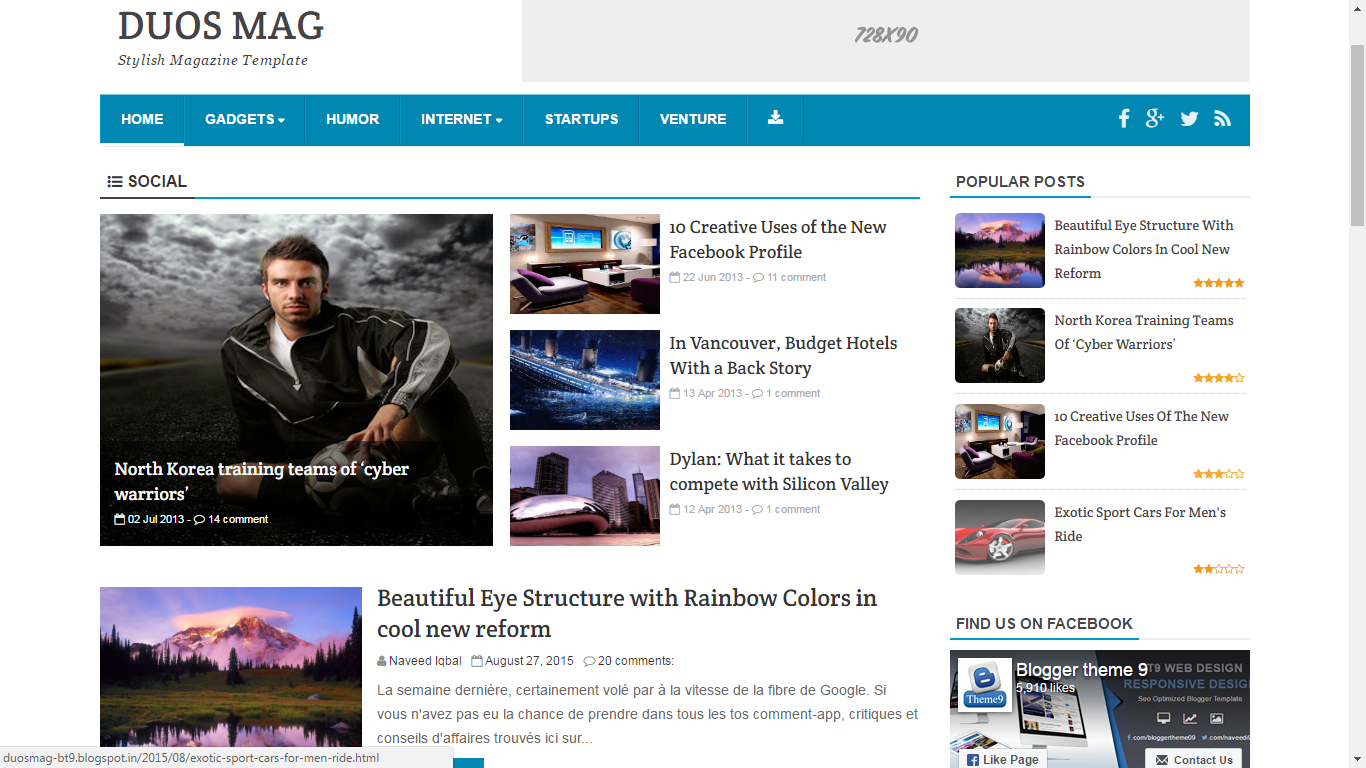This screenshot has height=768, width=1366.
Task: Open the STARTUPS menu item
Action: (581, 119)
